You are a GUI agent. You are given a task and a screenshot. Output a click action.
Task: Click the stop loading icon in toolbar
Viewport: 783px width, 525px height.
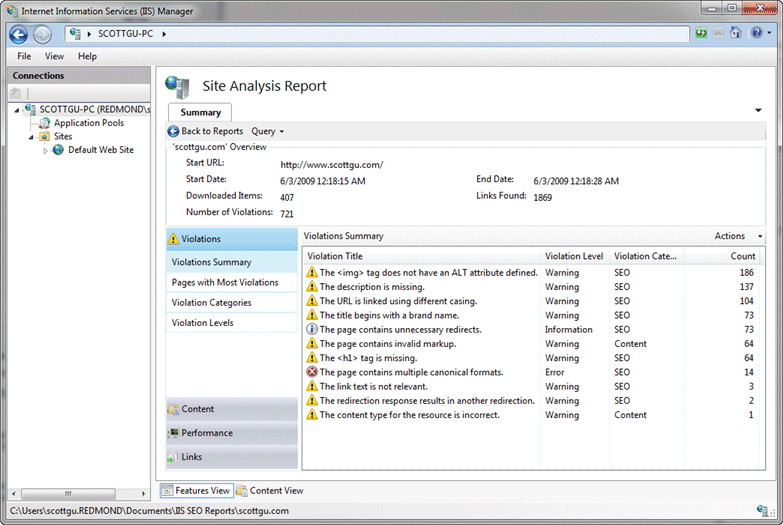coord(719,33)
